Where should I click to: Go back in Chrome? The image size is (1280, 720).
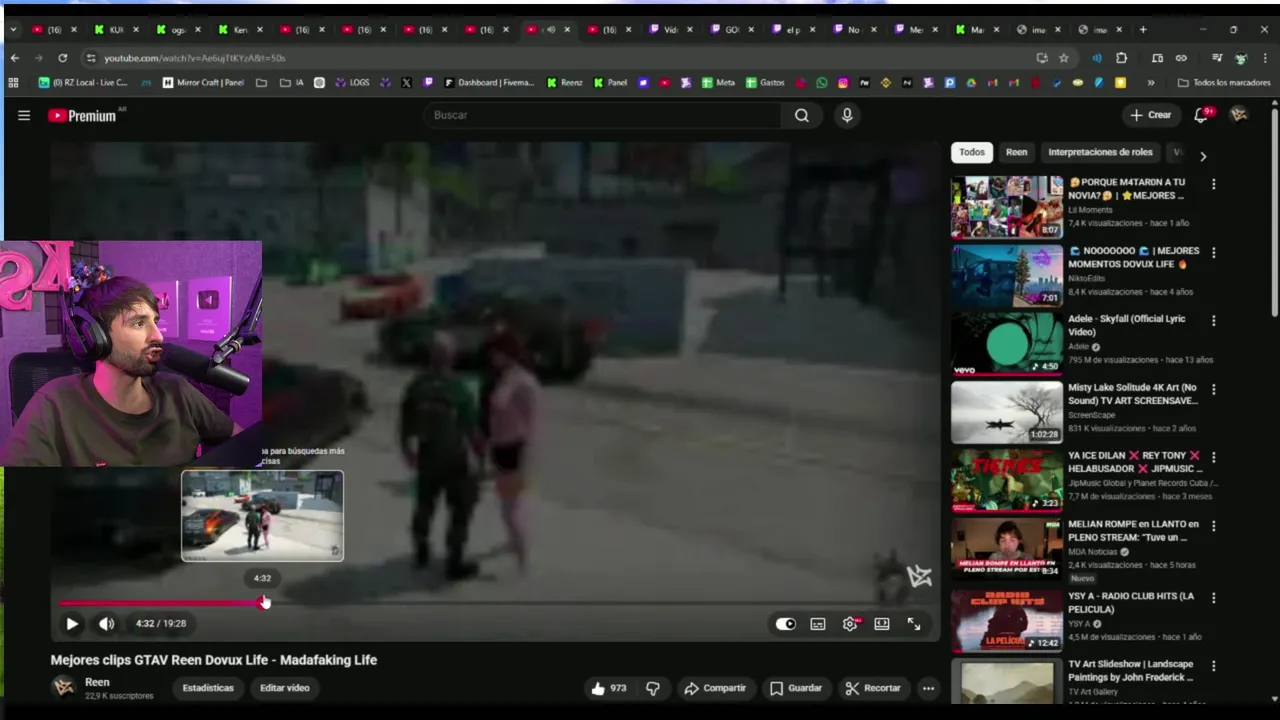(14, 58)
